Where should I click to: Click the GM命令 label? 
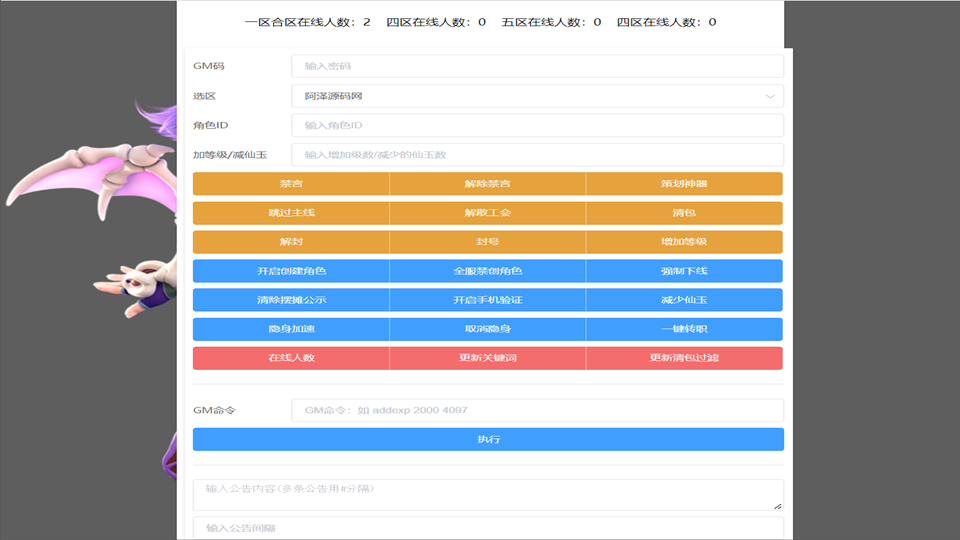(214, 410)
